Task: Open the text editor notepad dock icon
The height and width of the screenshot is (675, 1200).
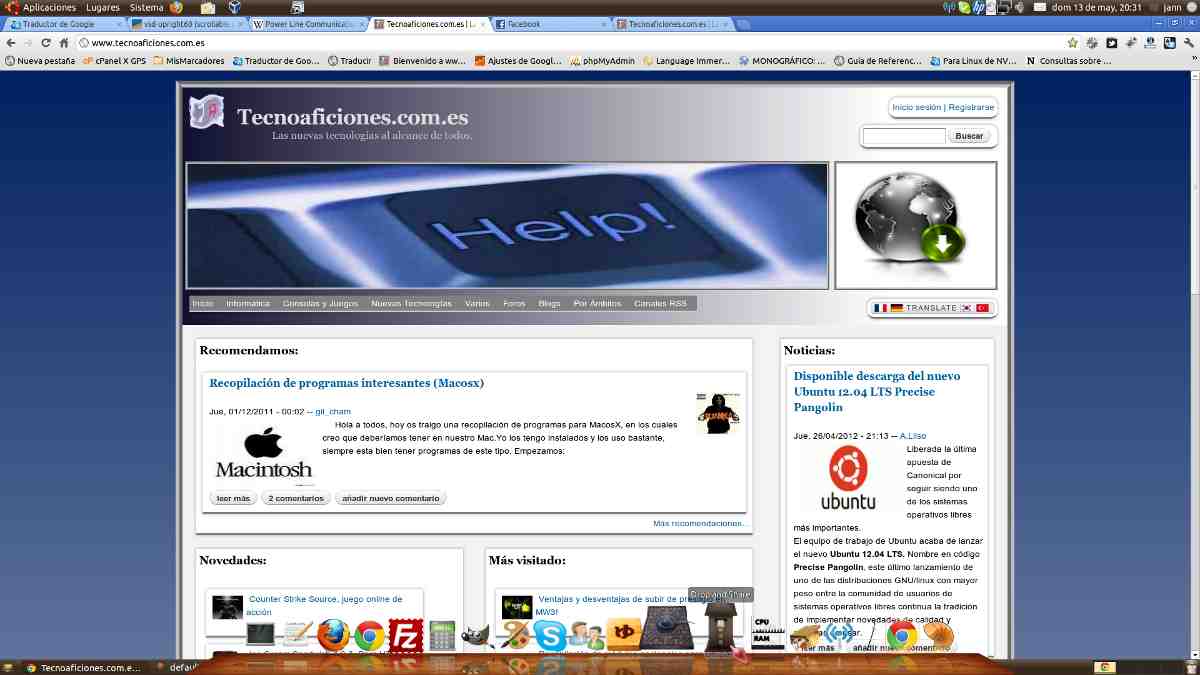Action: coord(297,634)
